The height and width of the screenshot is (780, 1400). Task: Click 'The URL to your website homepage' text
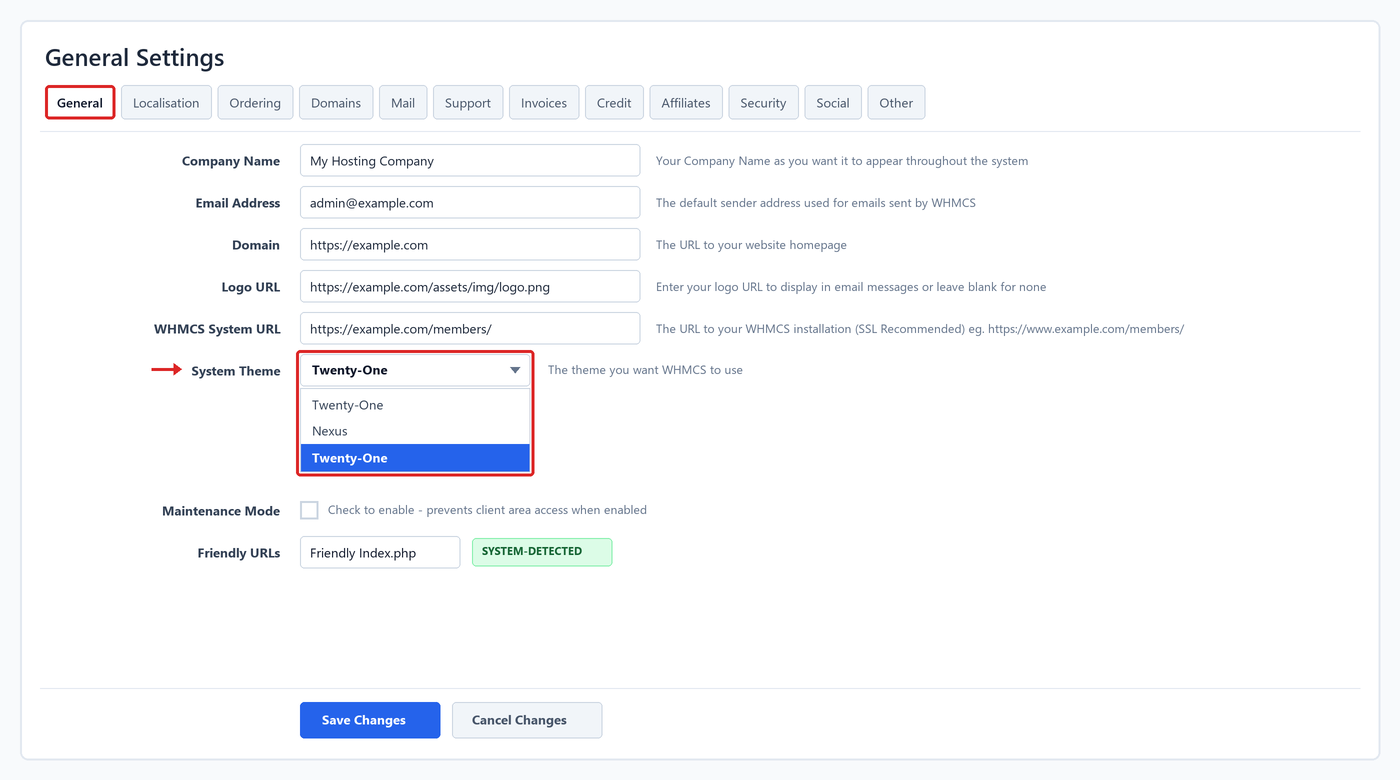[x=751, y=245]
